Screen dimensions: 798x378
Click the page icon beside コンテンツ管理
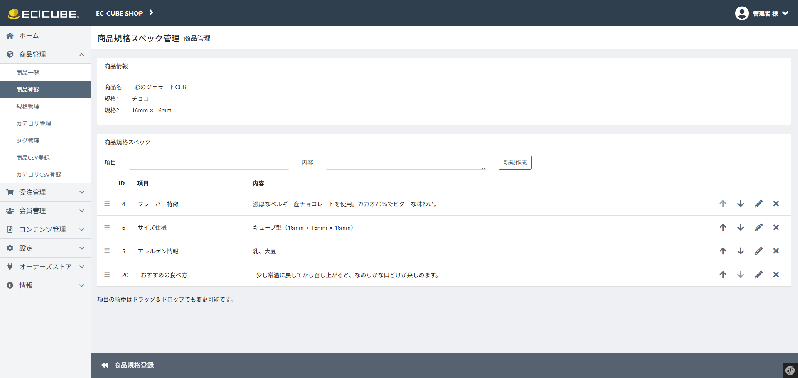coord(10,229)
